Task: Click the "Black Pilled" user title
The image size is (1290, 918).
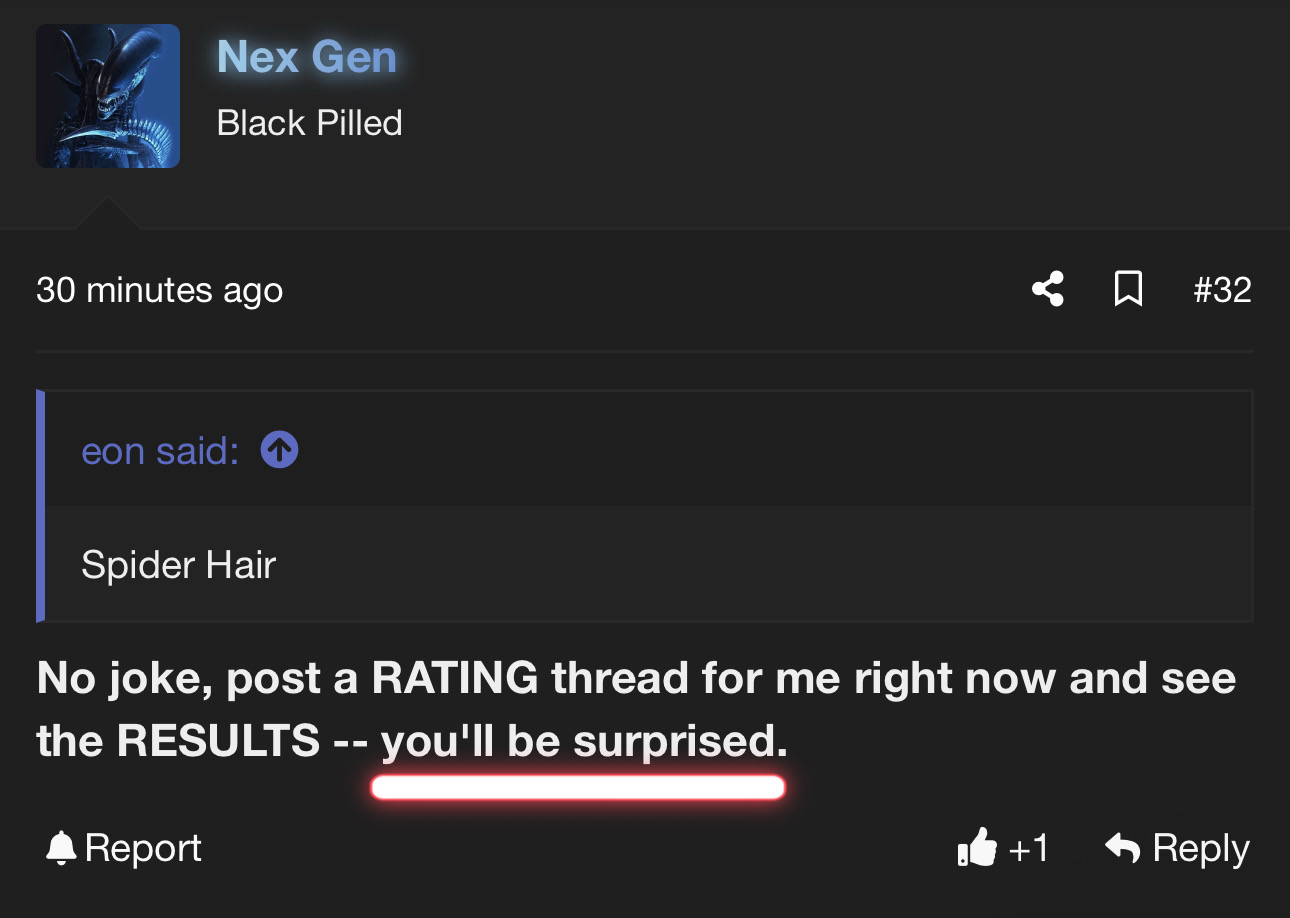Action: 309,123
